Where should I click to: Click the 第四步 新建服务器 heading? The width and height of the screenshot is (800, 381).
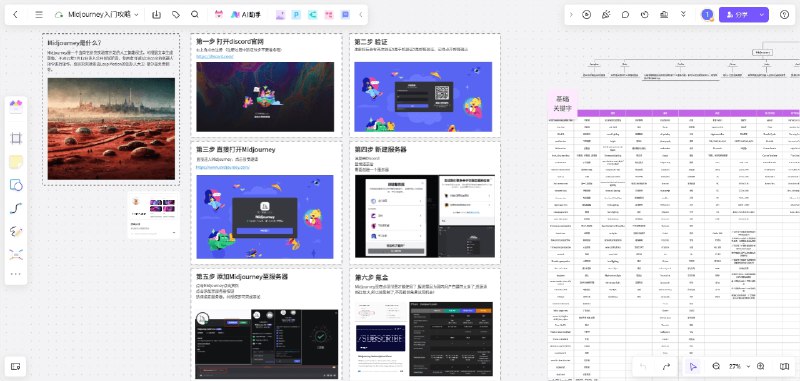381,149
